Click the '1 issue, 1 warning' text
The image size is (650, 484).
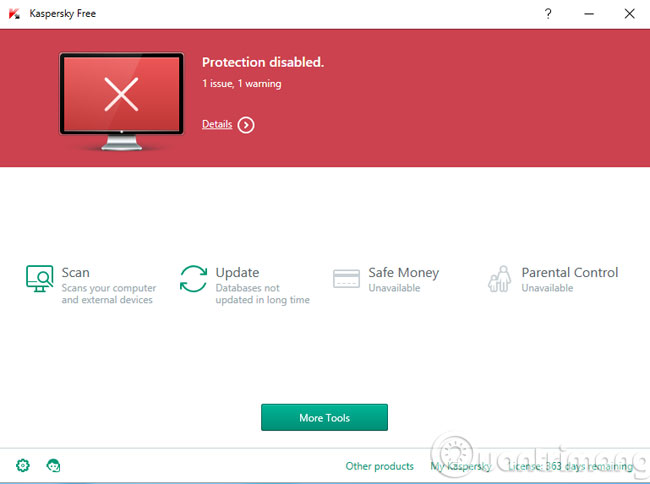click(242, 84)
